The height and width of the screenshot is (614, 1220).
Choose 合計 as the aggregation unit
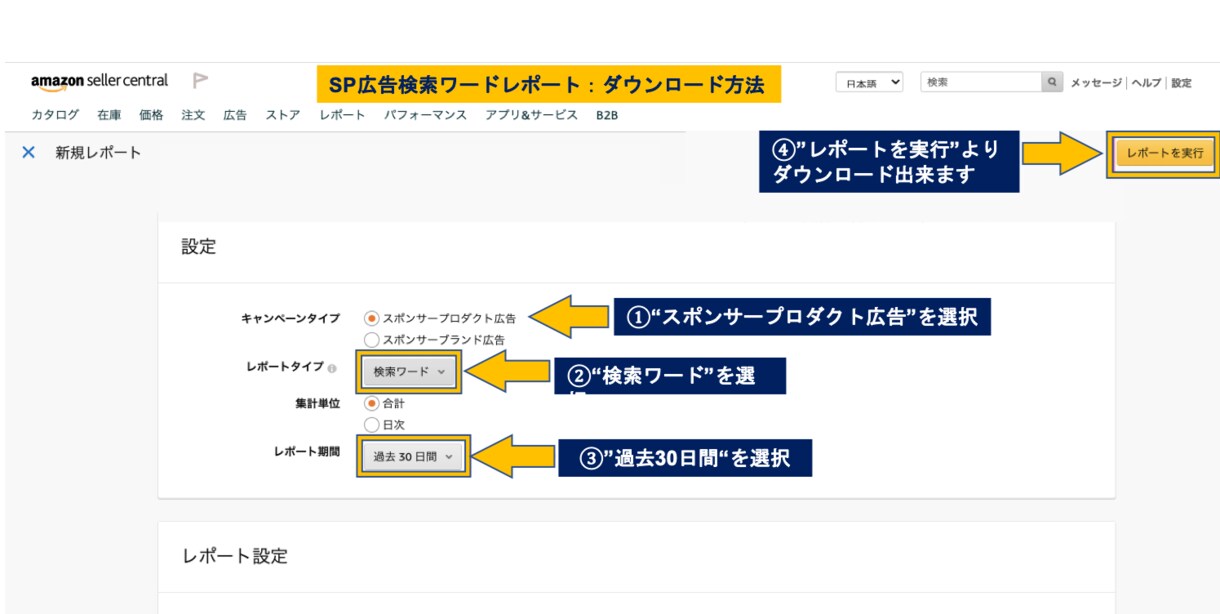coord(372,404)
